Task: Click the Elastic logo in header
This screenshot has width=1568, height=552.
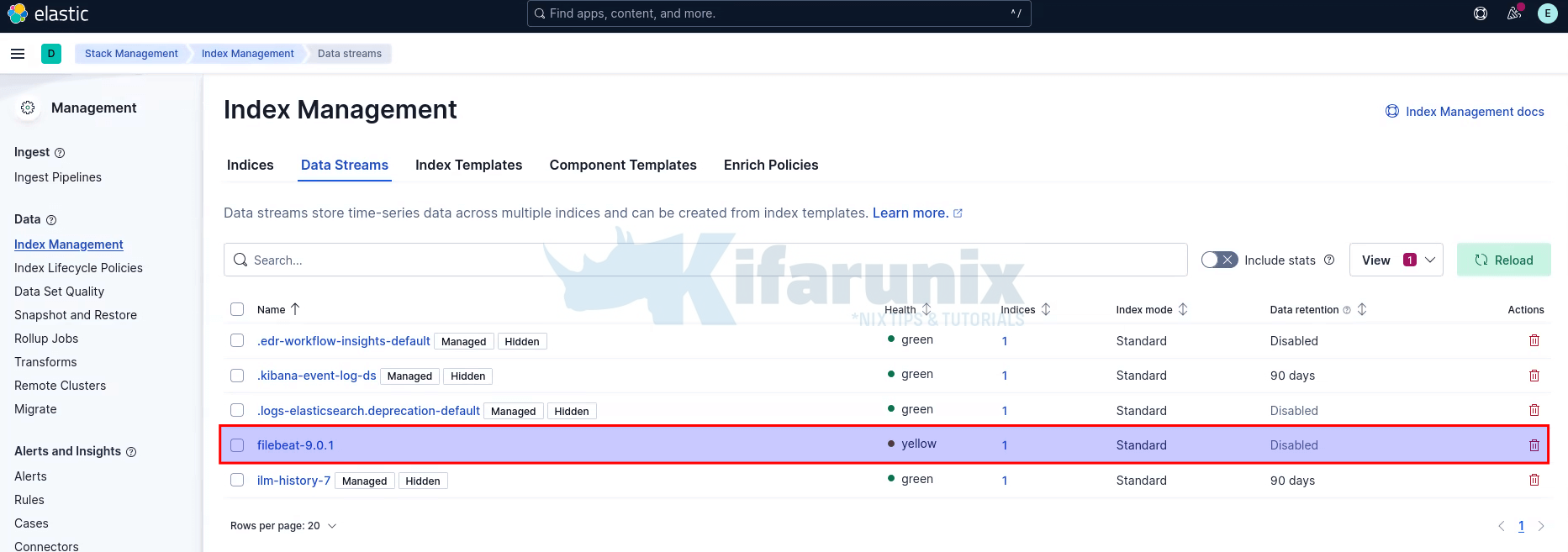Action: pos(48,14)
